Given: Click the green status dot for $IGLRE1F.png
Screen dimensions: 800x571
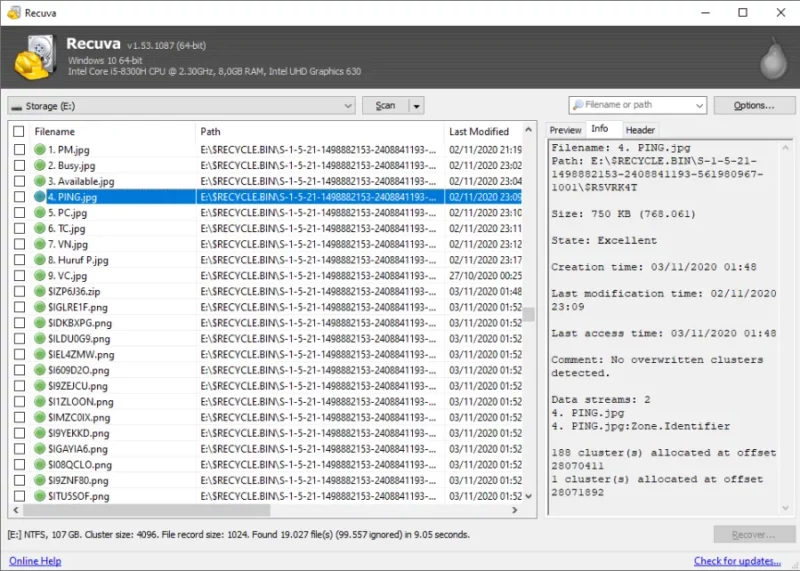Looking at the screenshot, I should (40, 307).
